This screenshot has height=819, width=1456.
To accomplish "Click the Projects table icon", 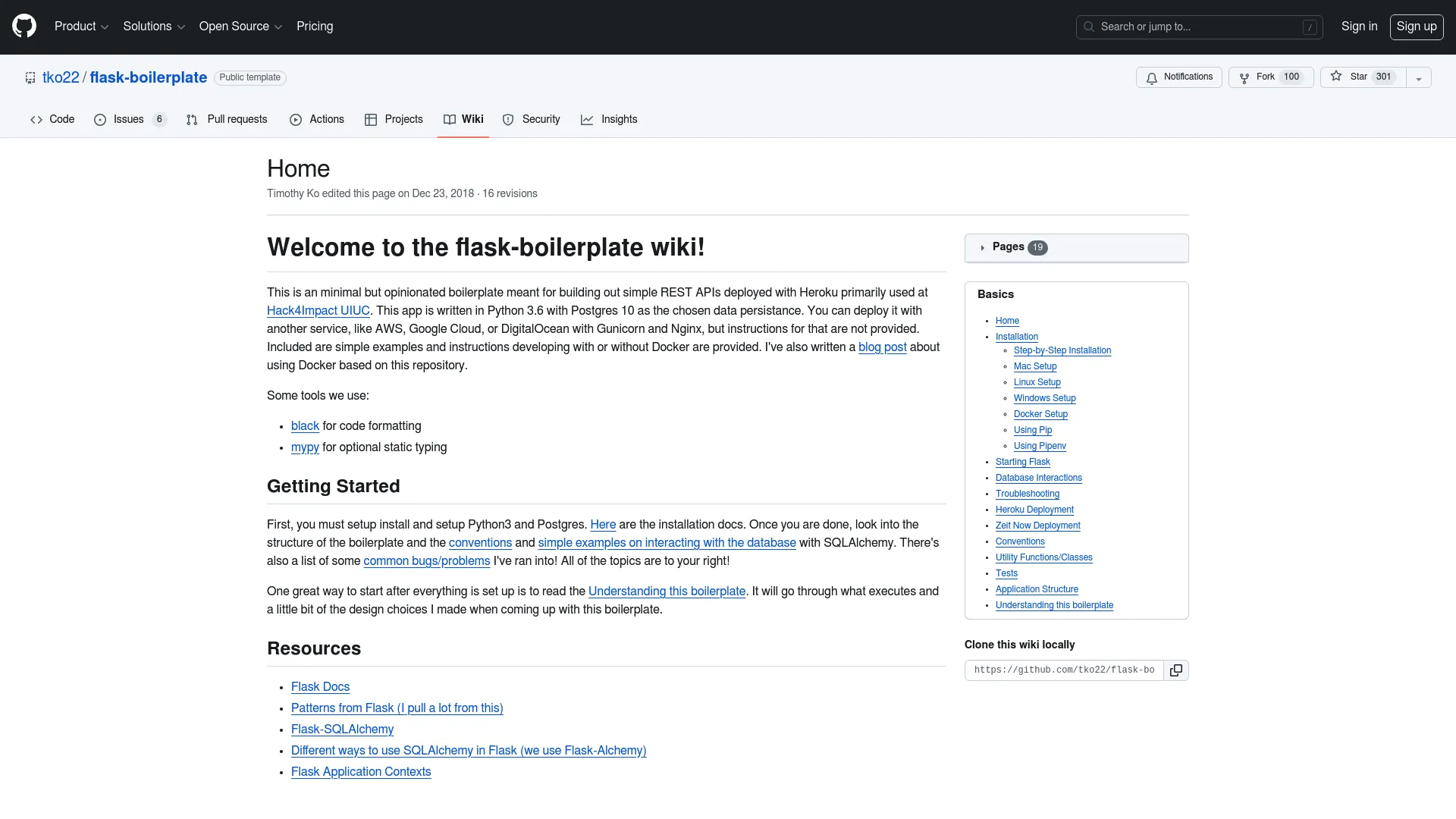I will pos(371,120).
